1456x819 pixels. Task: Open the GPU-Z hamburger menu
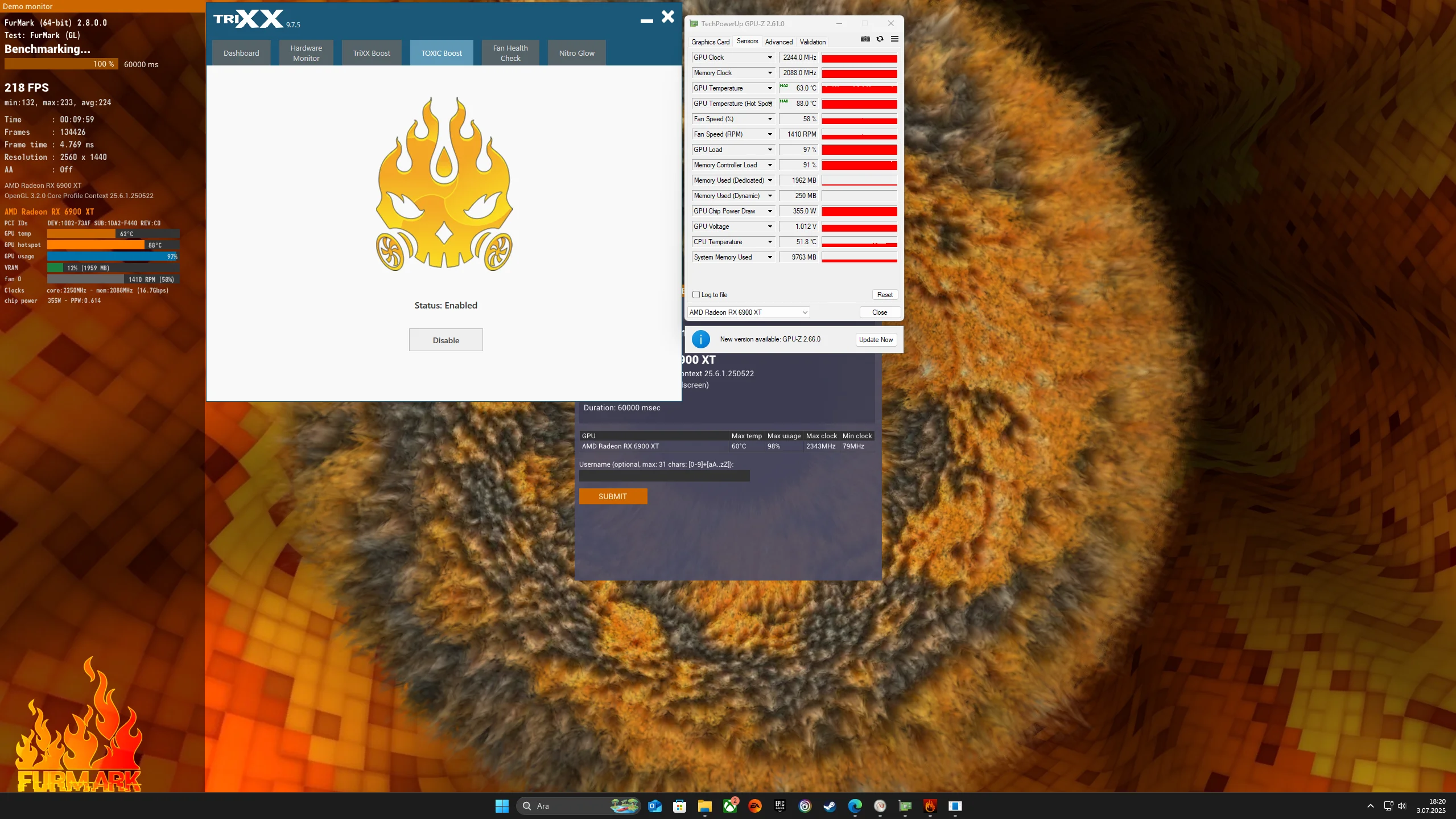pos(894,39)
